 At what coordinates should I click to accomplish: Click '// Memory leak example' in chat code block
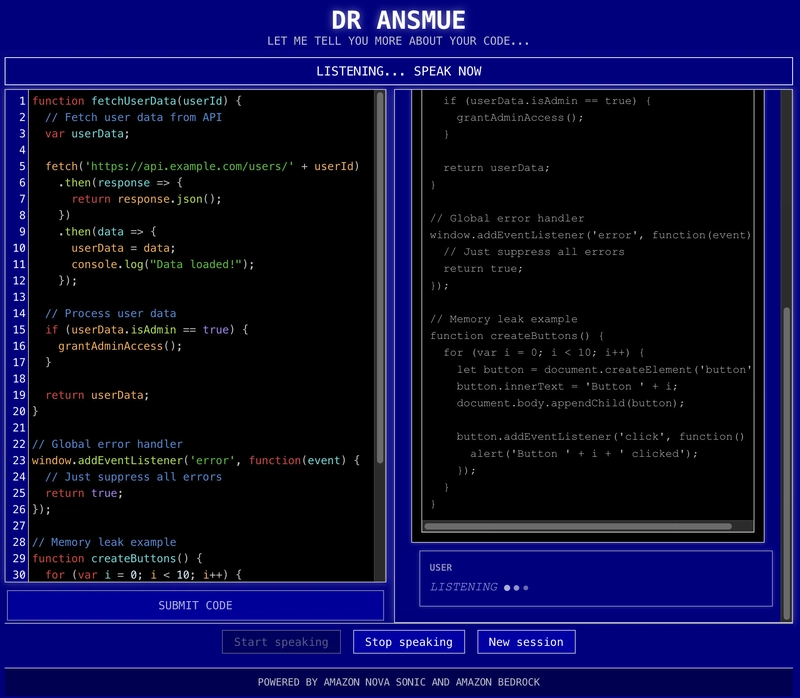(504, 319)
